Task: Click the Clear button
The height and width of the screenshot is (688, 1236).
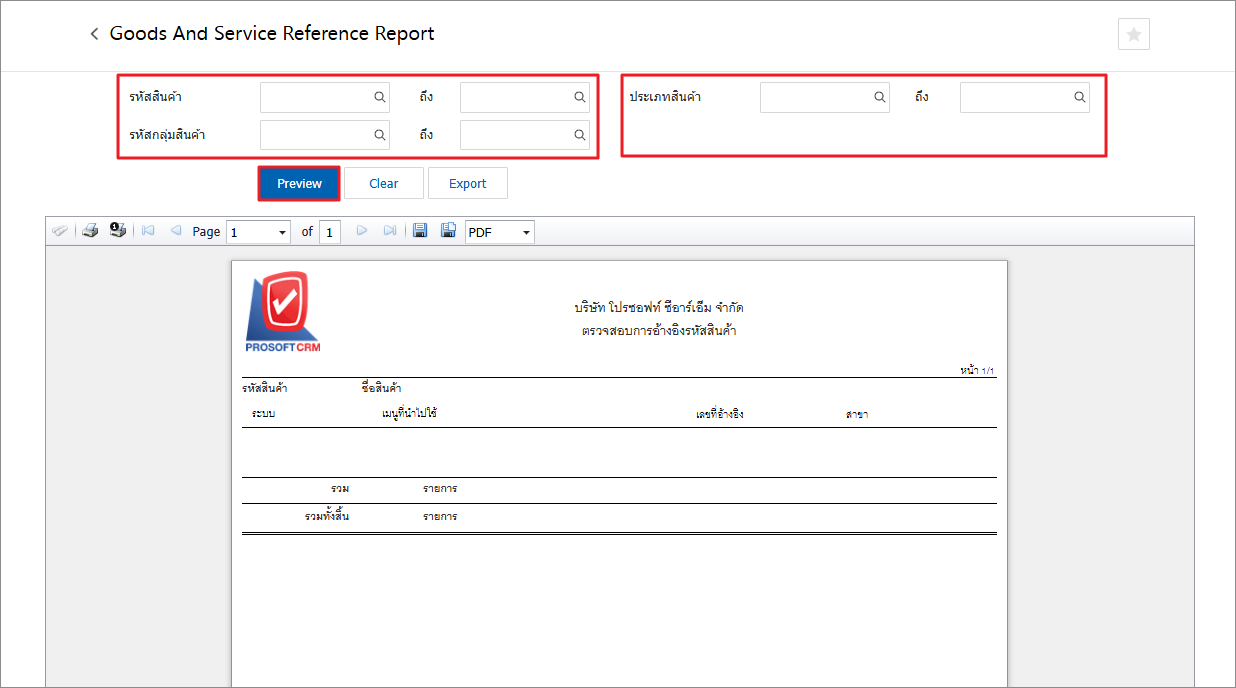Action: tap(384, 183)
